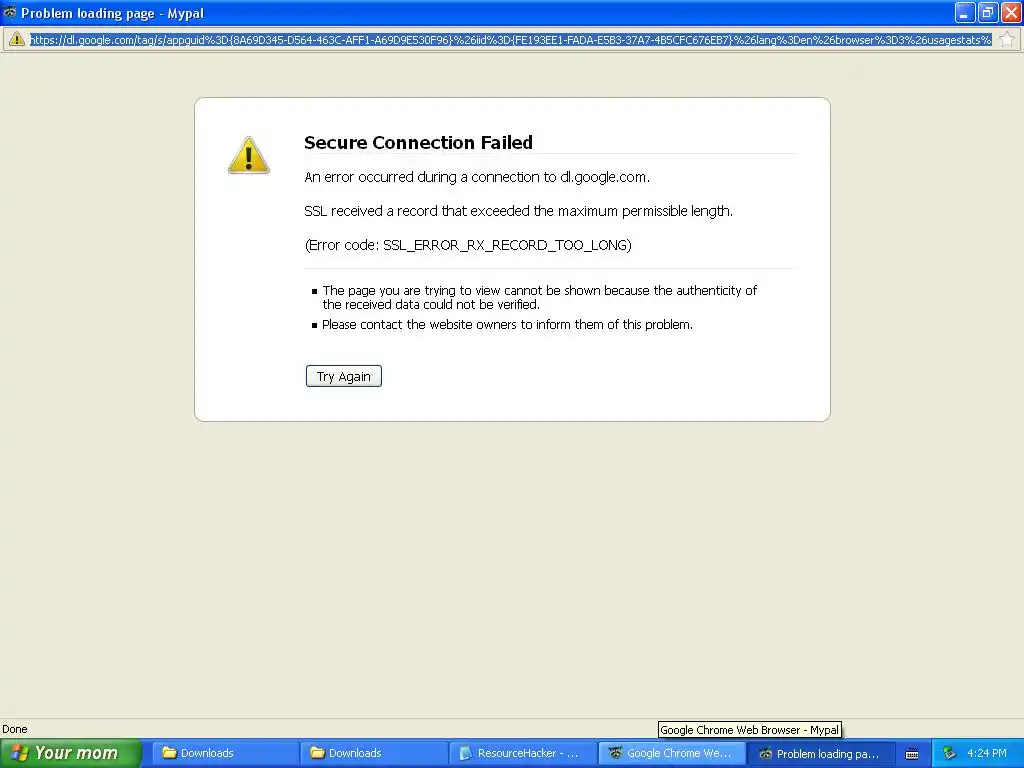This screenshot has width=1024, height=768.
Task: Open the first Downloads folder taskbar button
Action: 226,753
